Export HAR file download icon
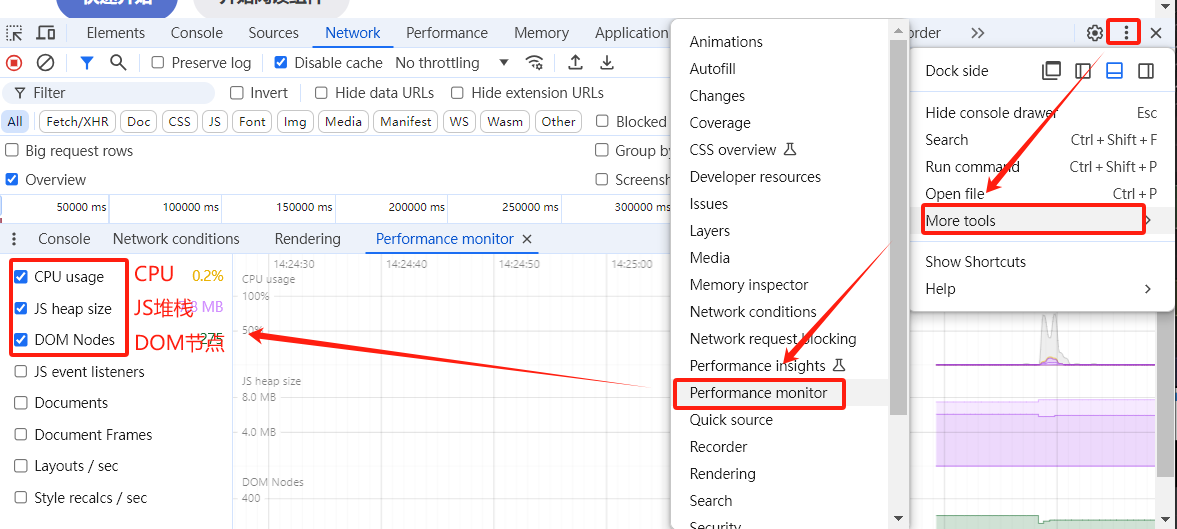 pos(607,62)
